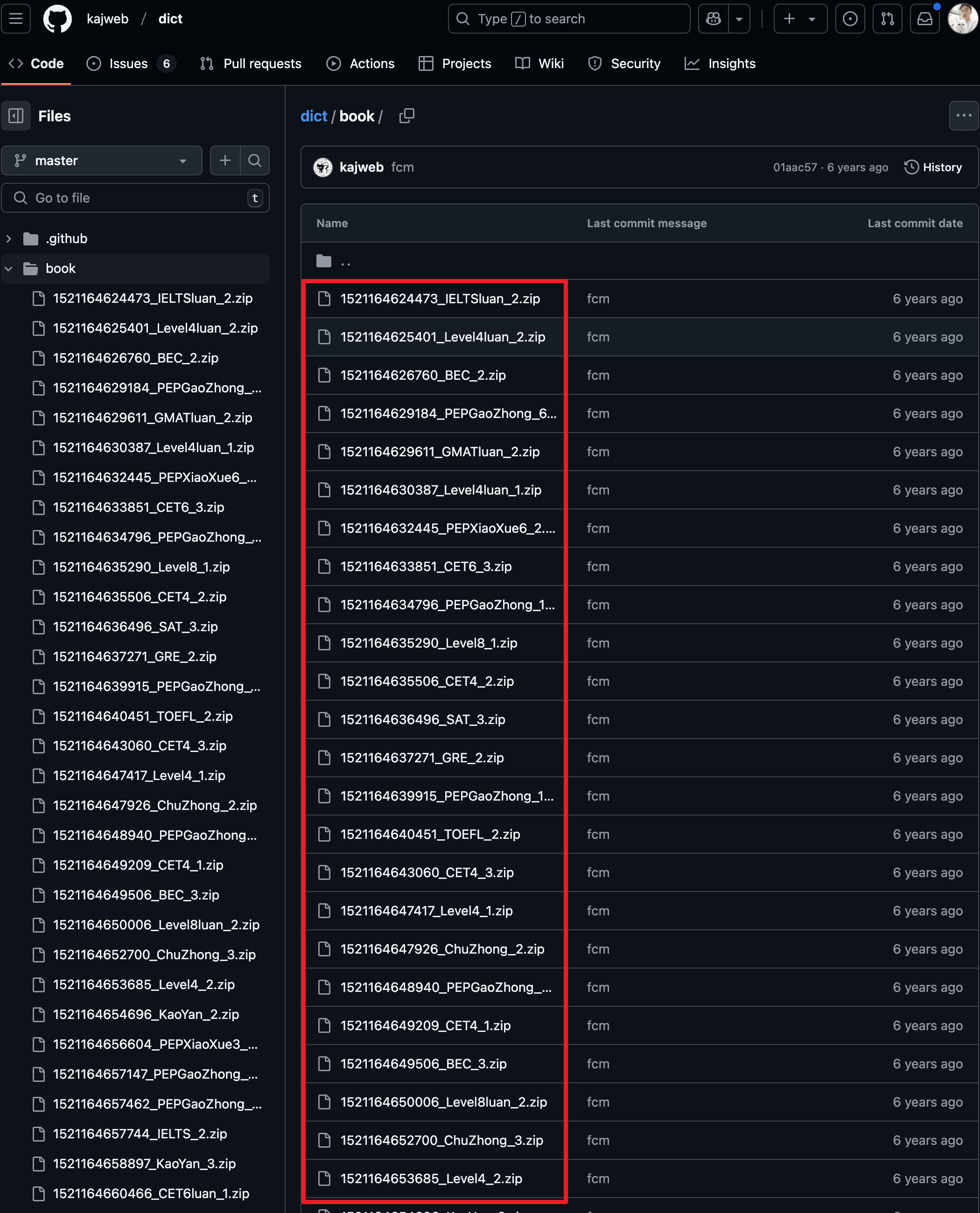Switch to the Insights tab
Image resolution: width=980 pixels, height=1213 pixels.
tap(720, 63)
